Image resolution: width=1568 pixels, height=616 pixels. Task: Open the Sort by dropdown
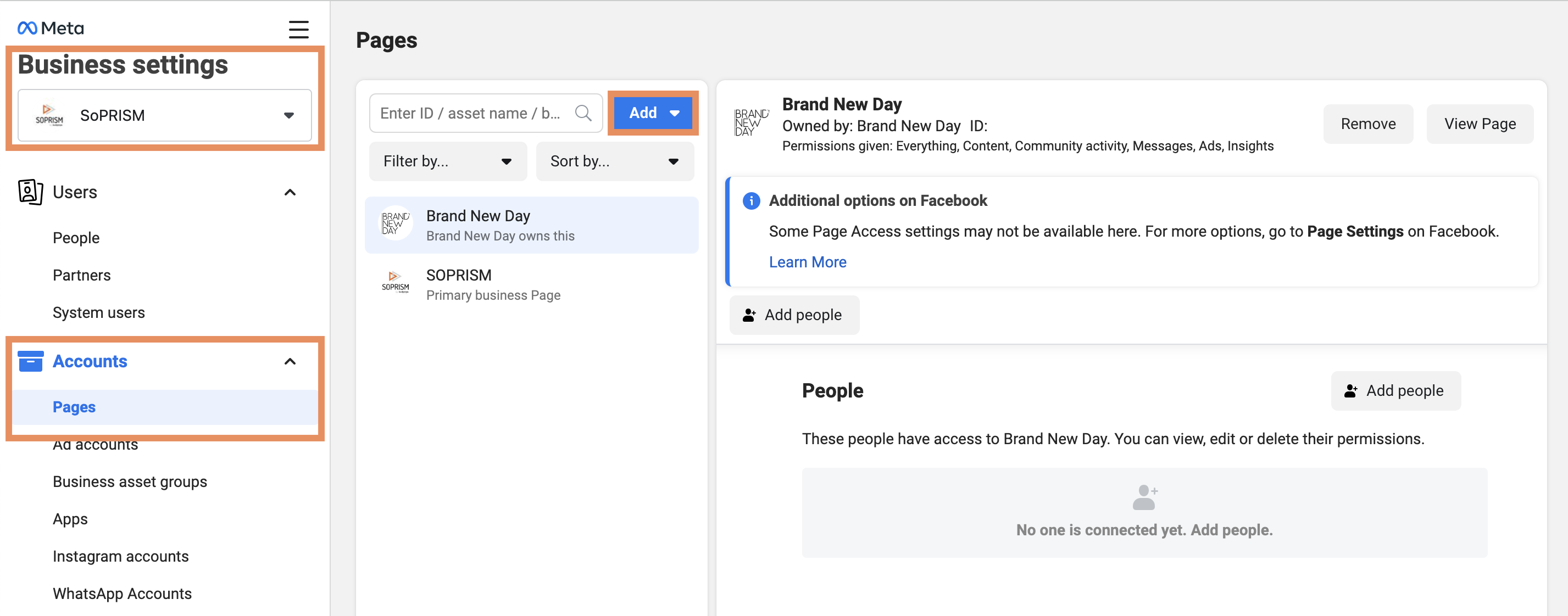[x=615, y=161]
